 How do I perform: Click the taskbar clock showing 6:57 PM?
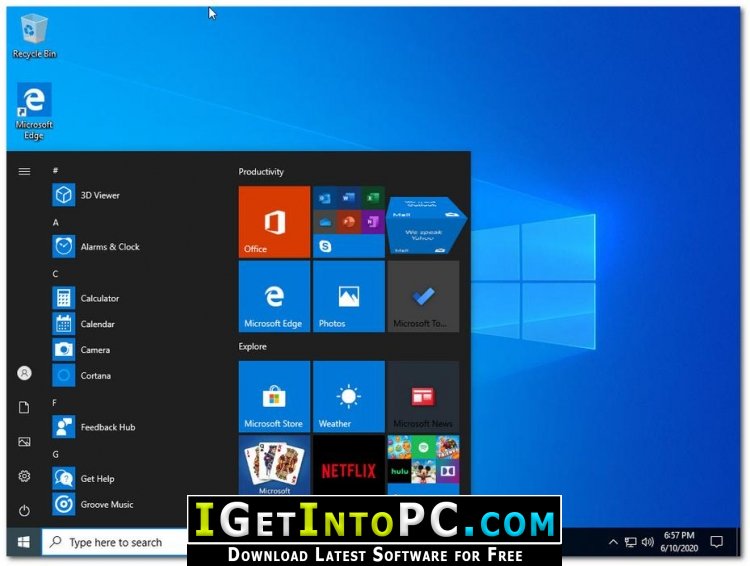679,542
